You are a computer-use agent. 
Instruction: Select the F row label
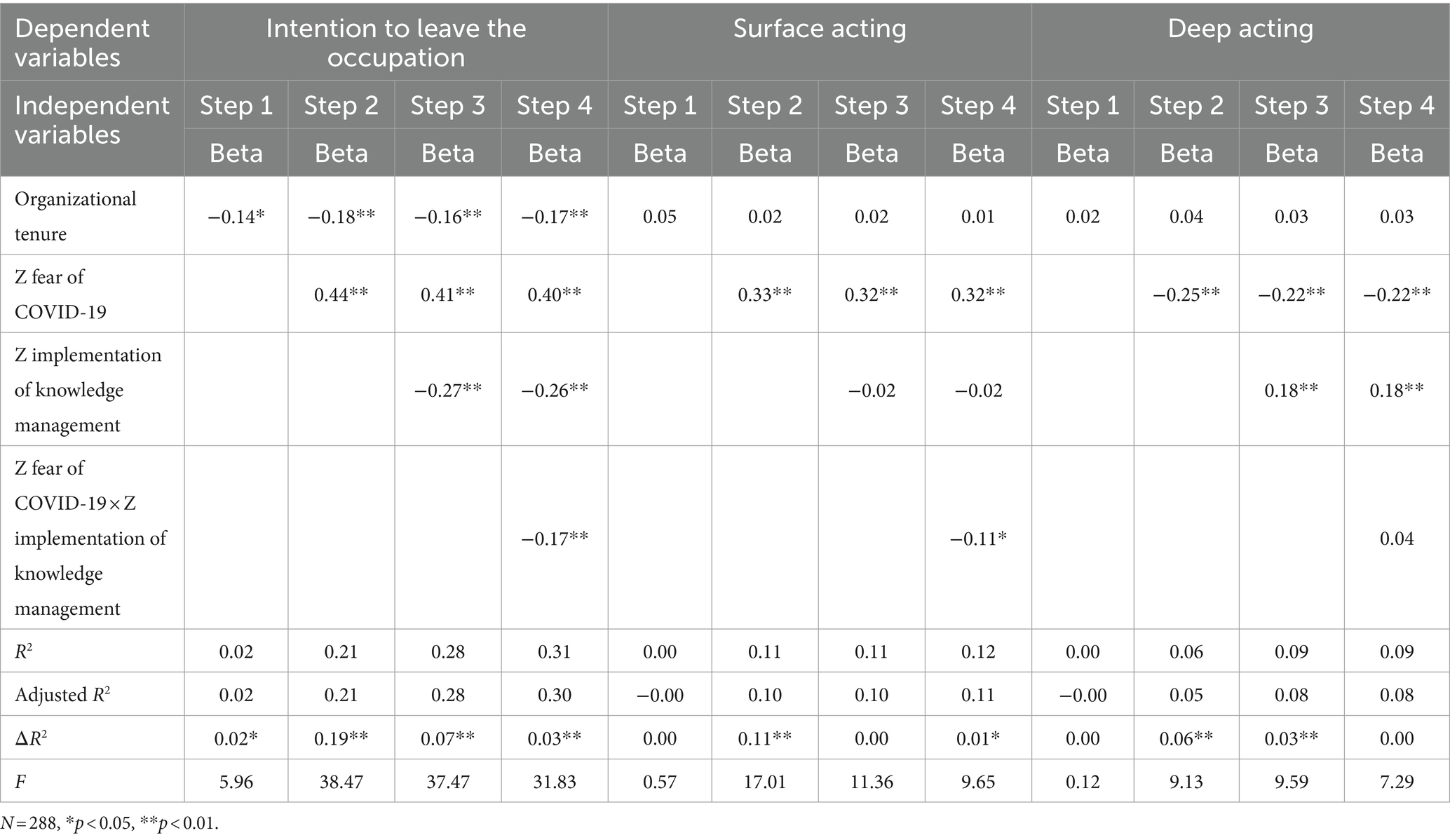tap(20, 781)
